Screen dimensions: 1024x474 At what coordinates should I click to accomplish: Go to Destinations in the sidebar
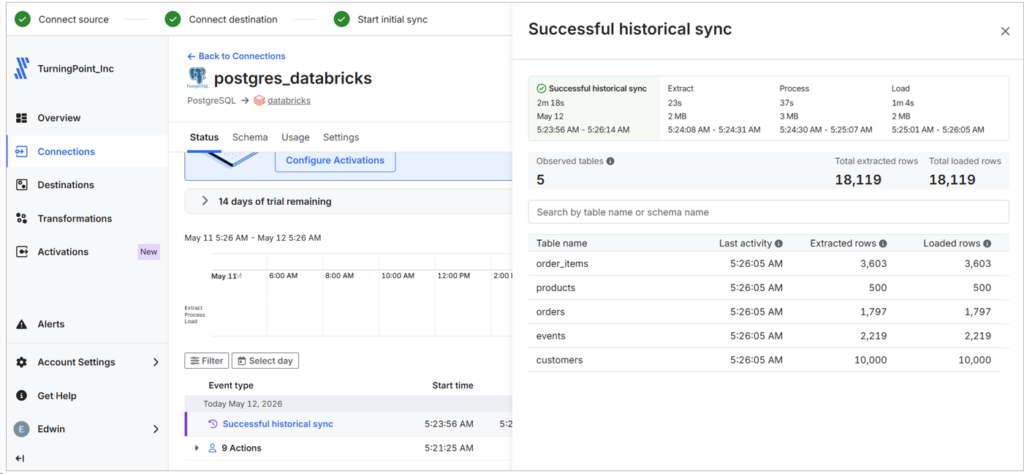click(65, 185)
